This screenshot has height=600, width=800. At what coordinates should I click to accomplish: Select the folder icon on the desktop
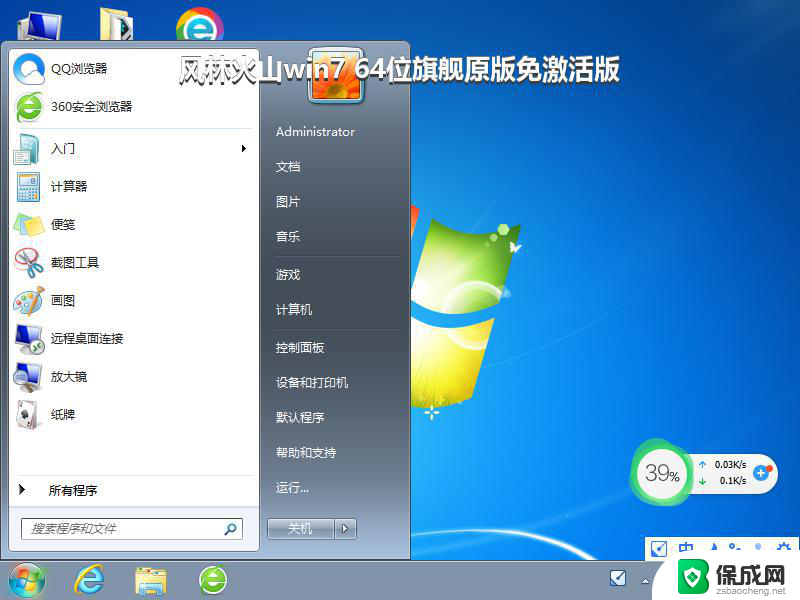click(116, 23)
